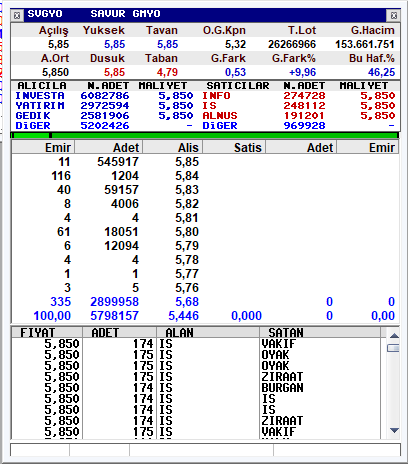This screenshot has width=408, height=464.
Task: Select the bid price 5,81
Action: click(x=187, y=218)
